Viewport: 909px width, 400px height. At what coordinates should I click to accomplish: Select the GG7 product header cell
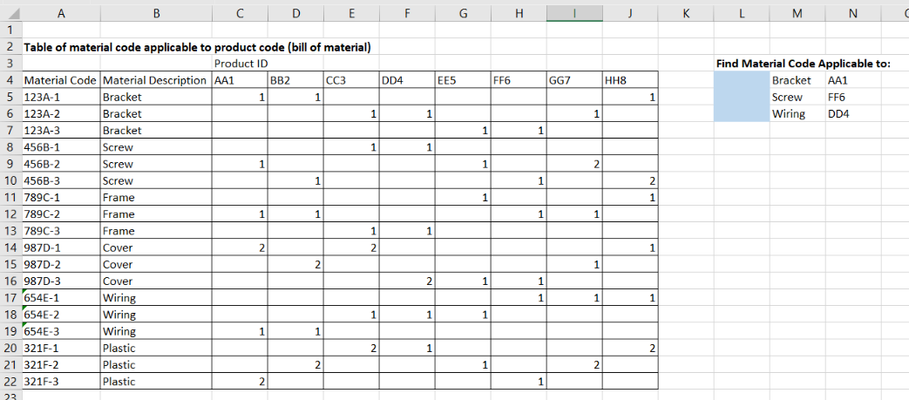pos(574,81)
